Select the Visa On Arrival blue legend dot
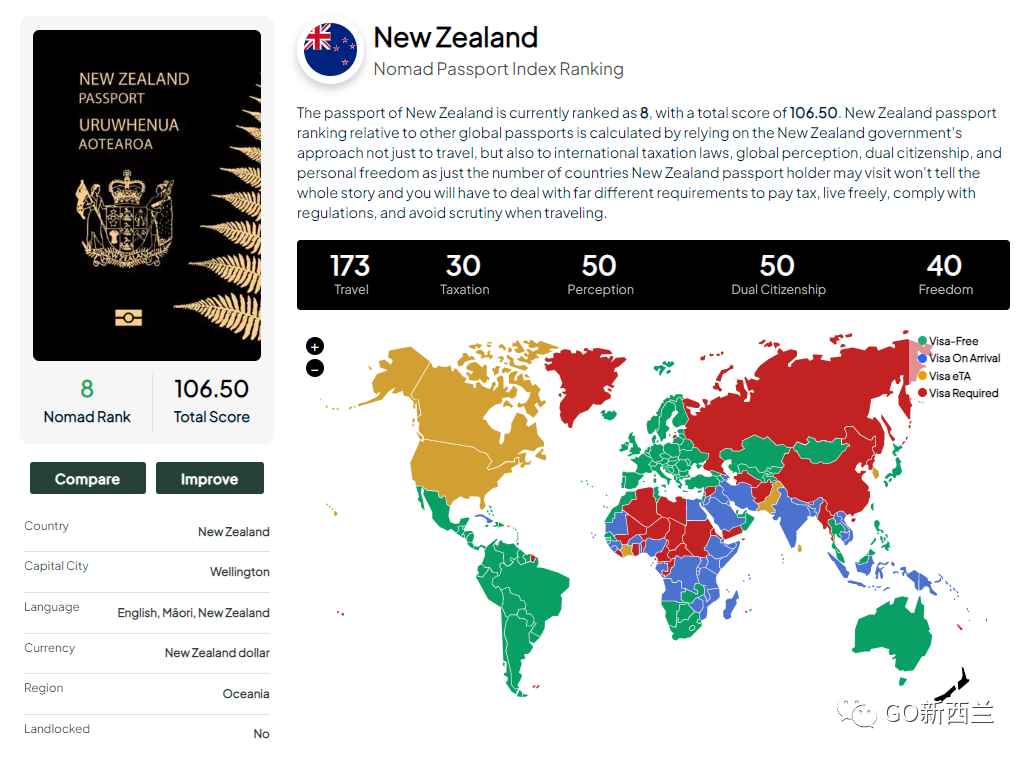This screenshot has height=758, width=1028. click(922, 359)
